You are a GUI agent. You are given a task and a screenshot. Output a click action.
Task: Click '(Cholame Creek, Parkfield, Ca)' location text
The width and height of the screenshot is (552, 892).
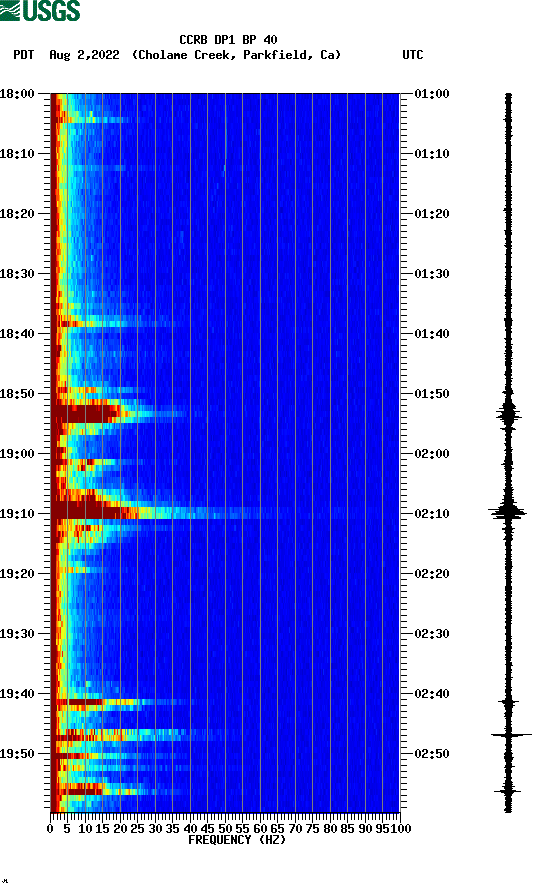236,55
